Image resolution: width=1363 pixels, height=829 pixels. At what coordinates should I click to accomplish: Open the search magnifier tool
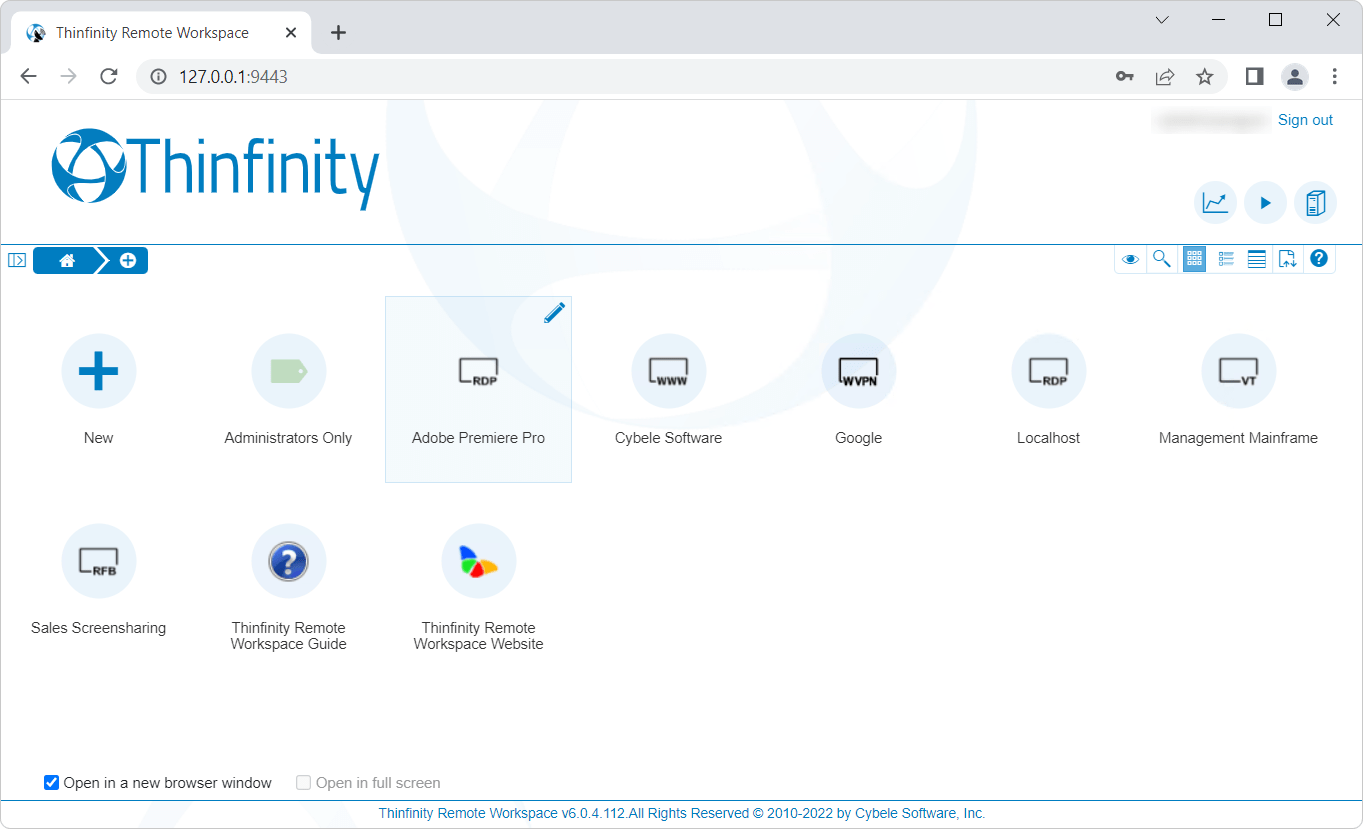point(1162,259)
